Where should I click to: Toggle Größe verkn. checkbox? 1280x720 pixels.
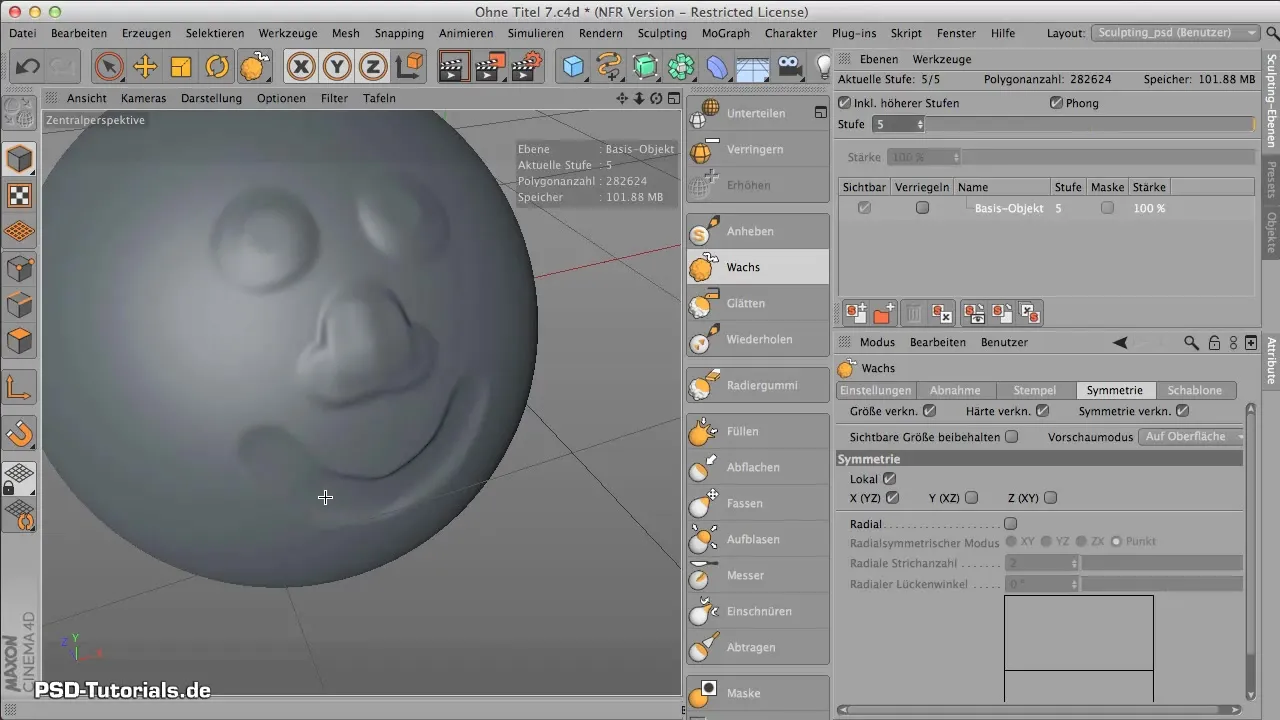[x=930, y=410]
